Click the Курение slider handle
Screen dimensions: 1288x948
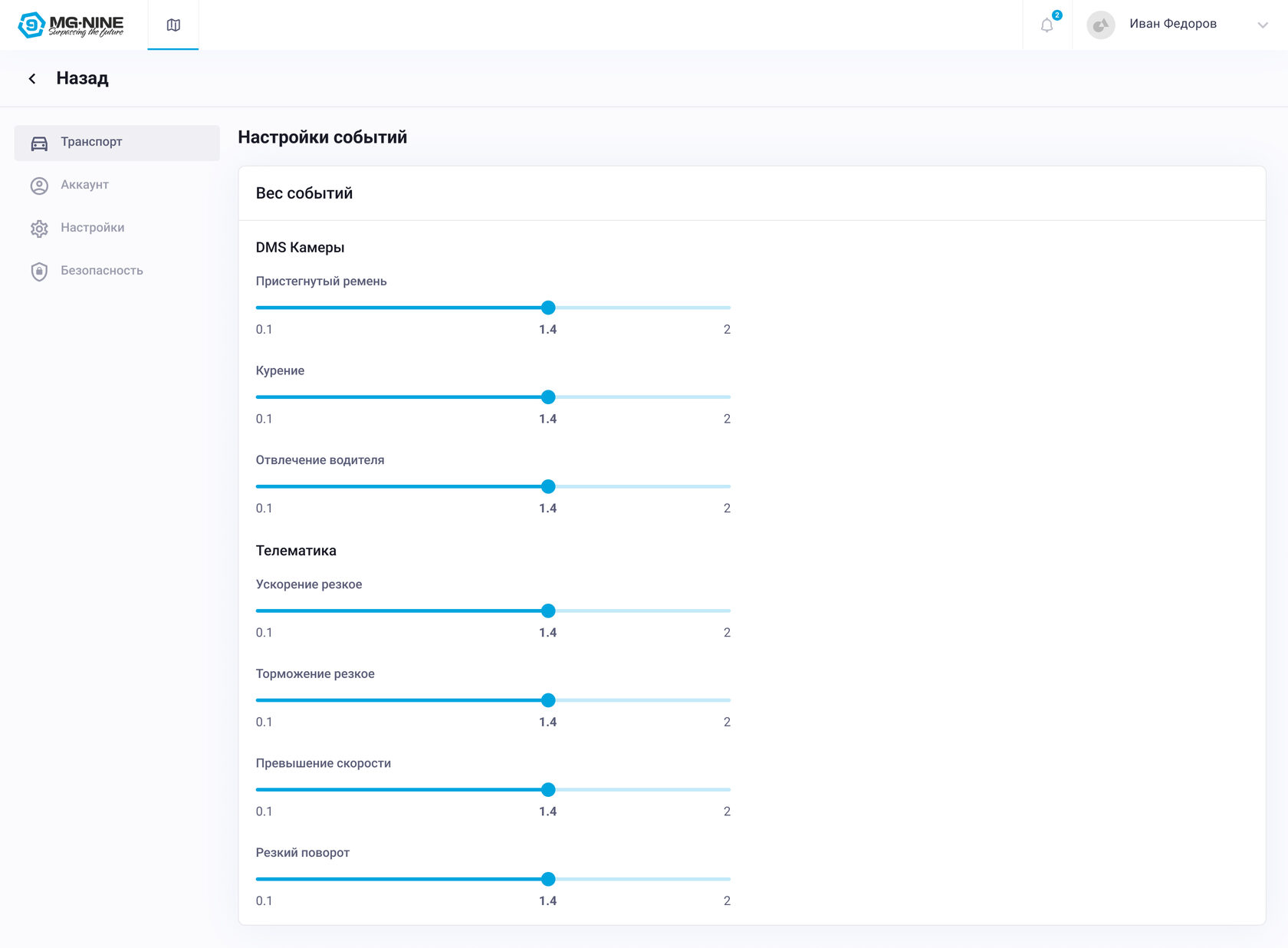(x=548, y=397)
